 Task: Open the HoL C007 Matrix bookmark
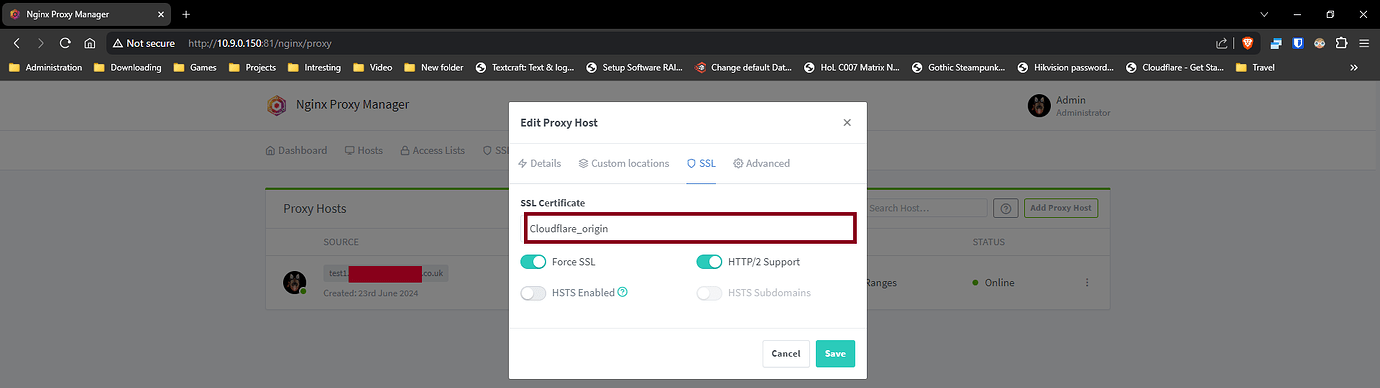[853, 68]
